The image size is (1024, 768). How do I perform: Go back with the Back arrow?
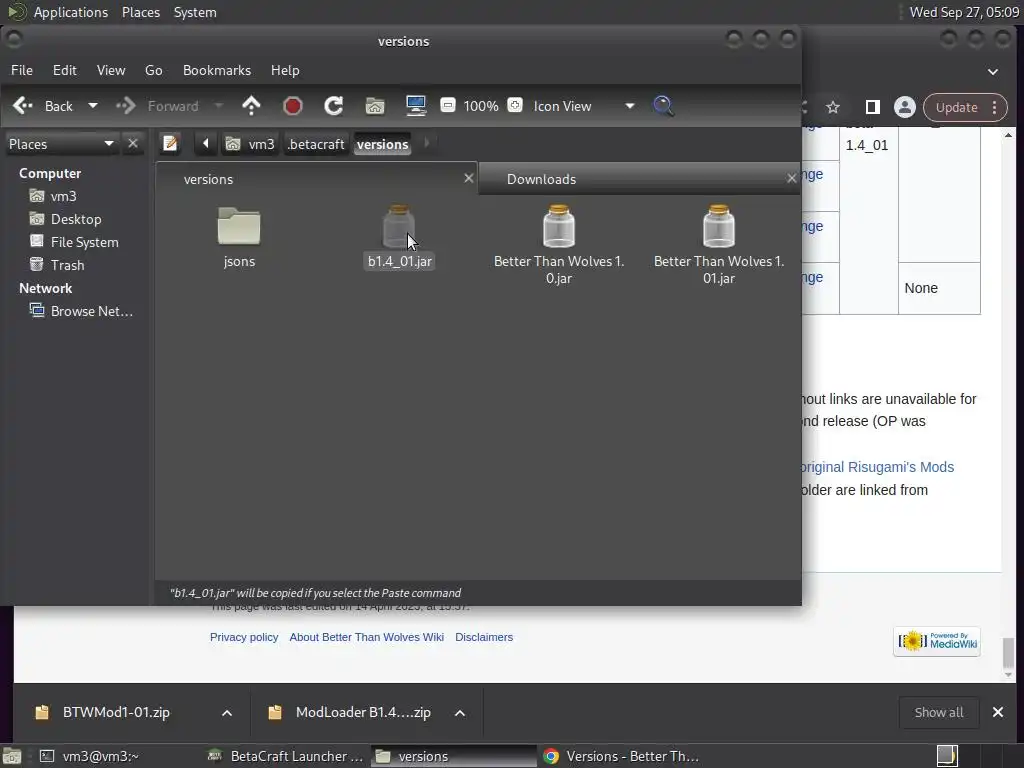point(43,106)
